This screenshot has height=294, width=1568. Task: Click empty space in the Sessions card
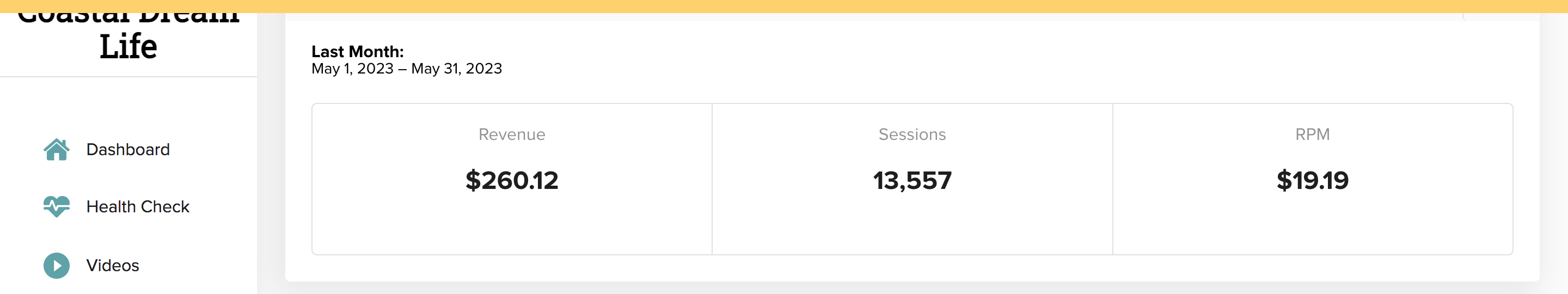[912, 225]
